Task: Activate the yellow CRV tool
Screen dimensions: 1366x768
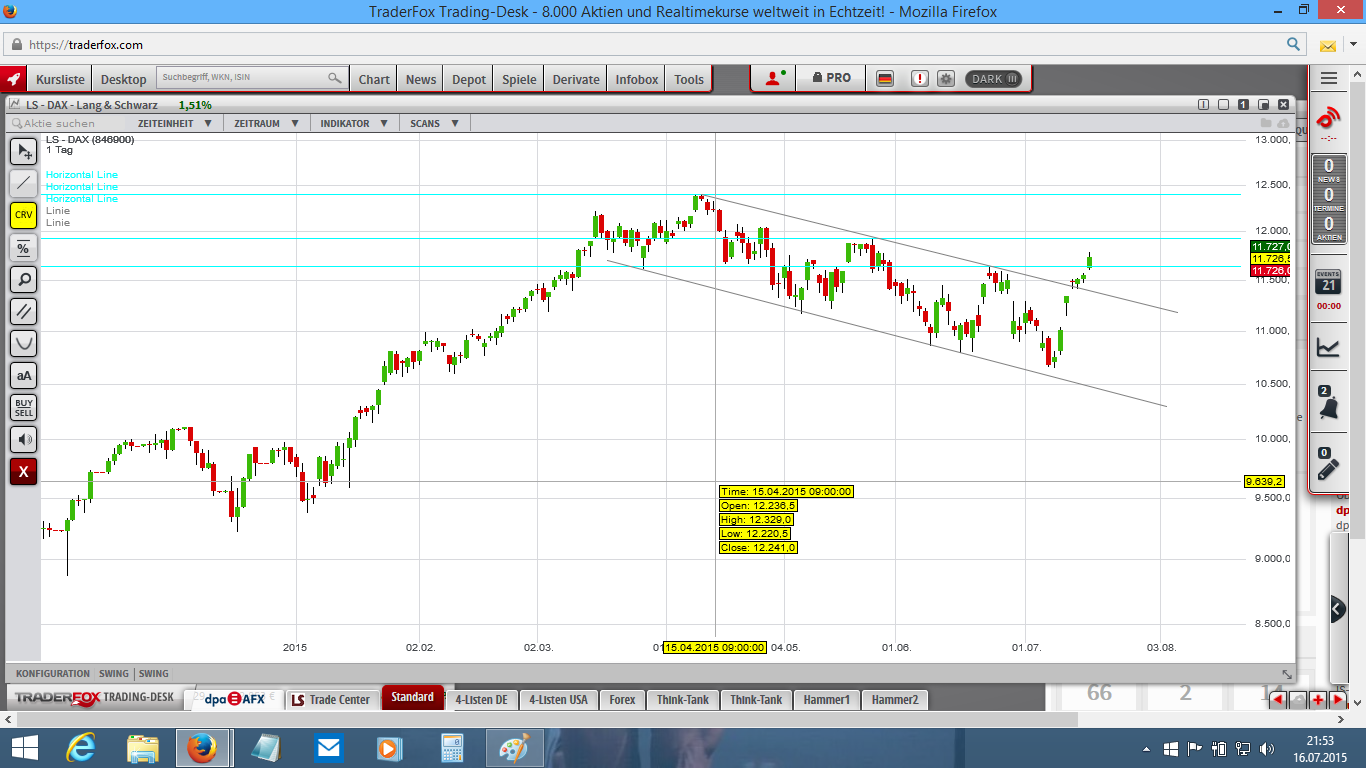Action: [23, 215]
